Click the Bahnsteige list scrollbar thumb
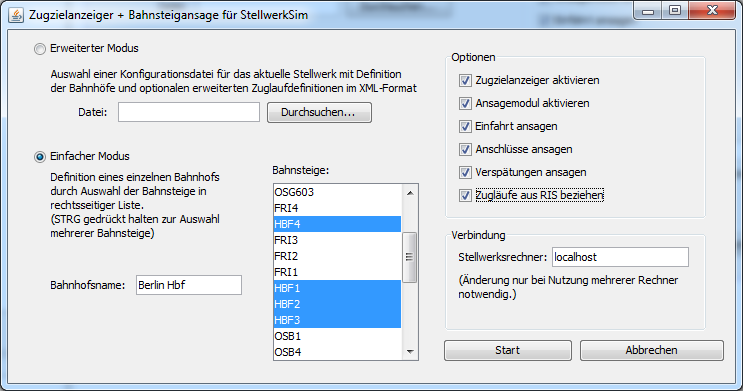Viewport: 743px width, 391px height. [410, 257]
